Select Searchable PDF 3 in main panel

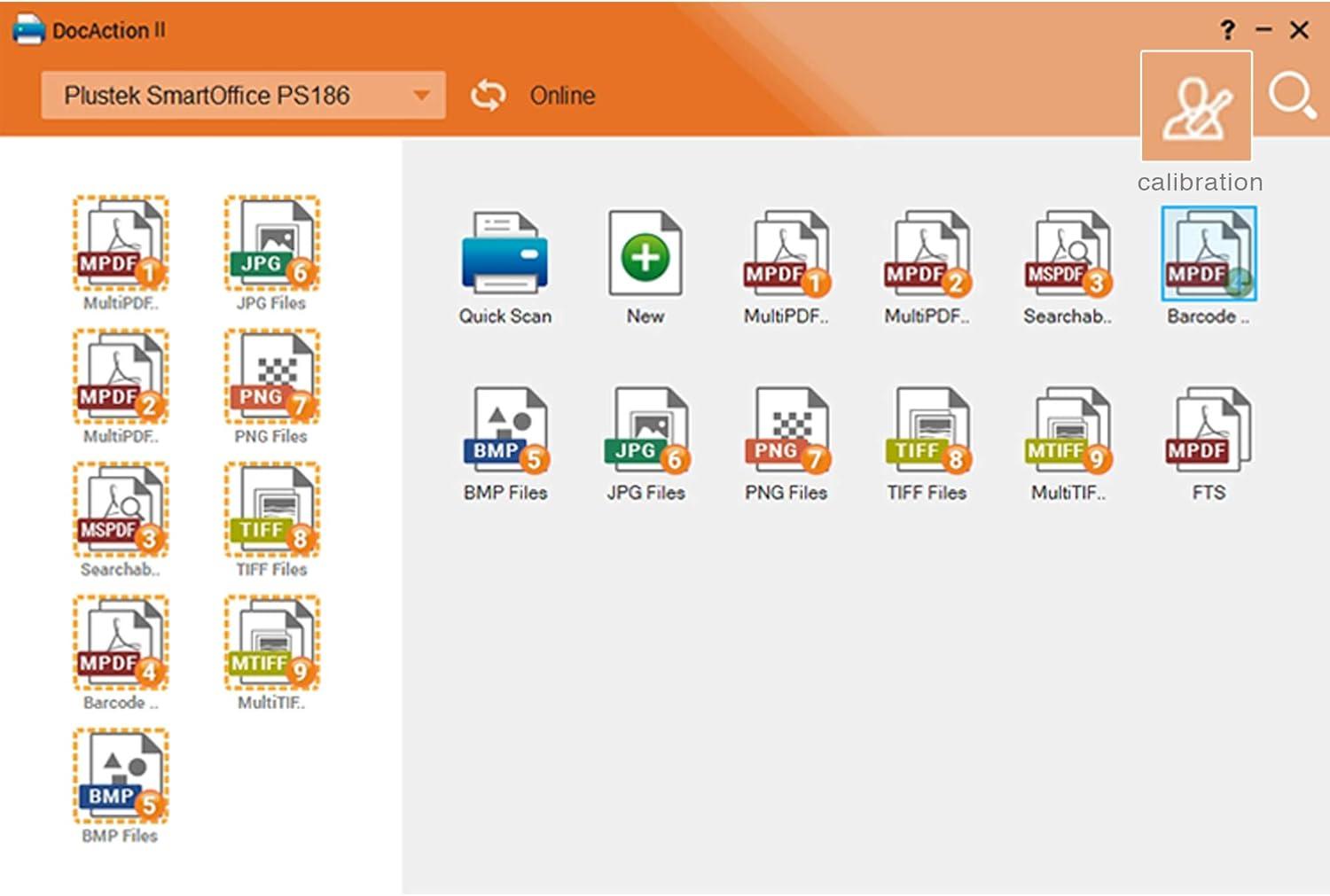click(1068, 253)
